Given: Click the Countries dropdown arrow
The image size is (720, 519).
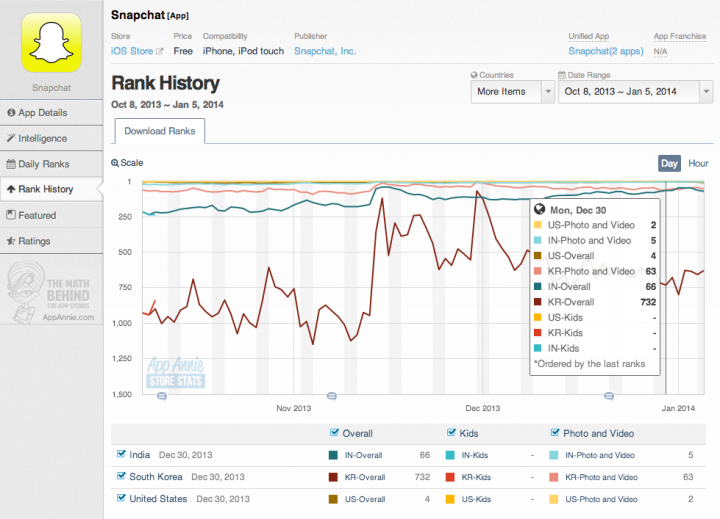Looking at the screenshot, I should pyautogui.click(x=548, y=92).
